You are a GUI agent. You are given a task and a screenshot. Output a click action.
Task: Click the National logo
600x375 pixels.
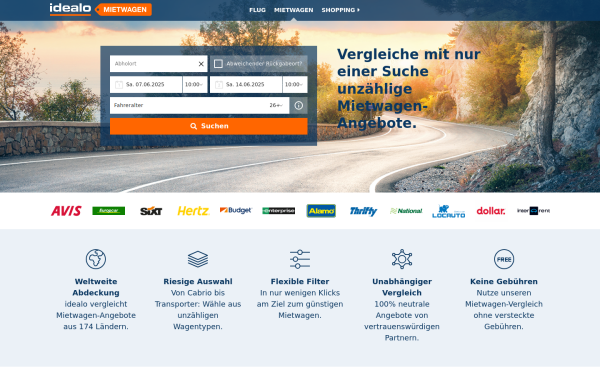coord(406,211)
